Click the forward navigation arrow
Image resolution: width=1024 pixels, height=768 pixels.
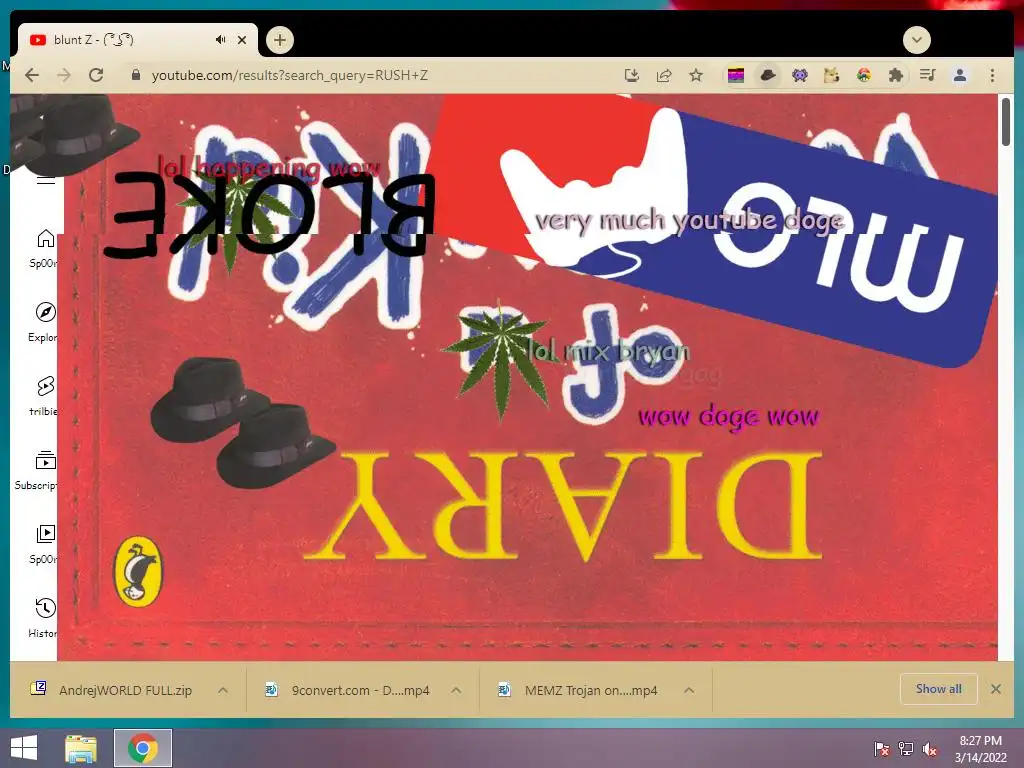click(x=63, y=75)
